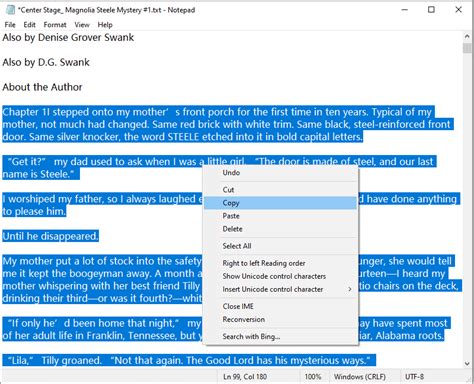
Task: Open the Format menu
Action: (55, 25)
